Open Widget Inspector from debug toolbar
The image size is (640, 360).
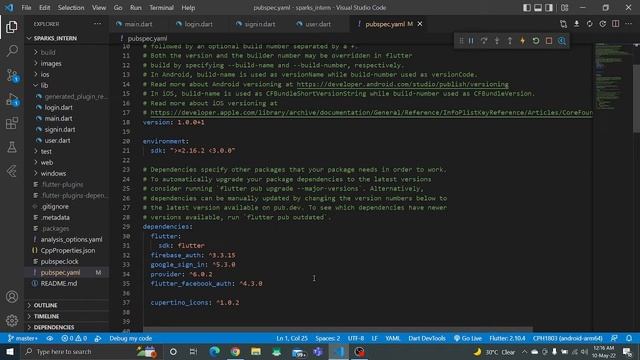pyautogui.click(x=562, y=40)
